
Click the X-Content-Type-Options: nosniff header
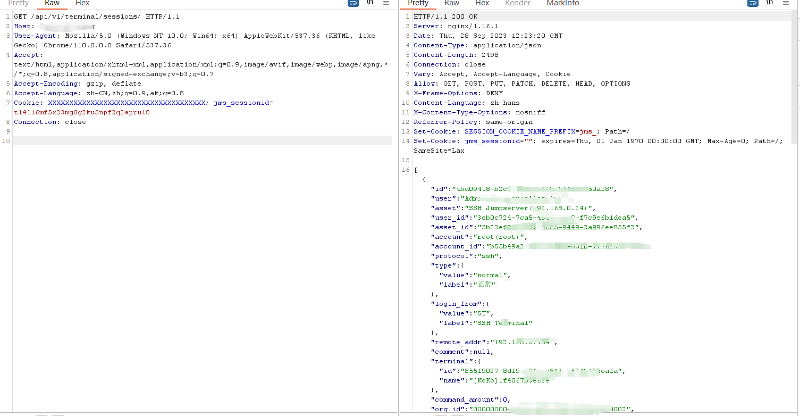pyautogui.click(x=479, y=112)
